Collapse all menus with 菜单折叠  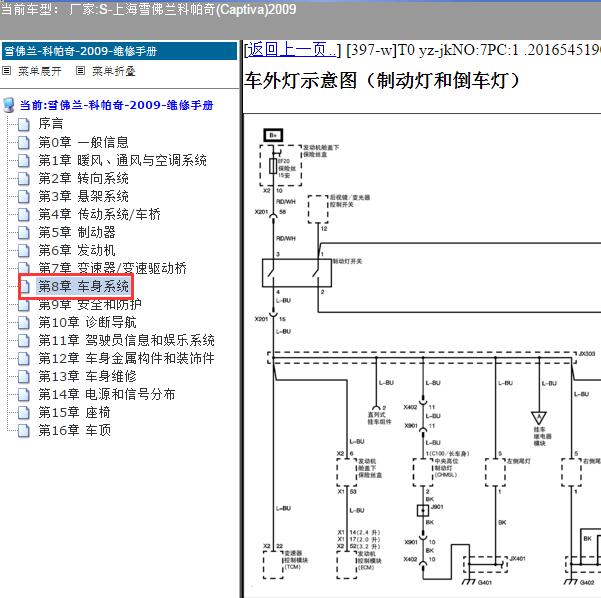click(113, 71)
